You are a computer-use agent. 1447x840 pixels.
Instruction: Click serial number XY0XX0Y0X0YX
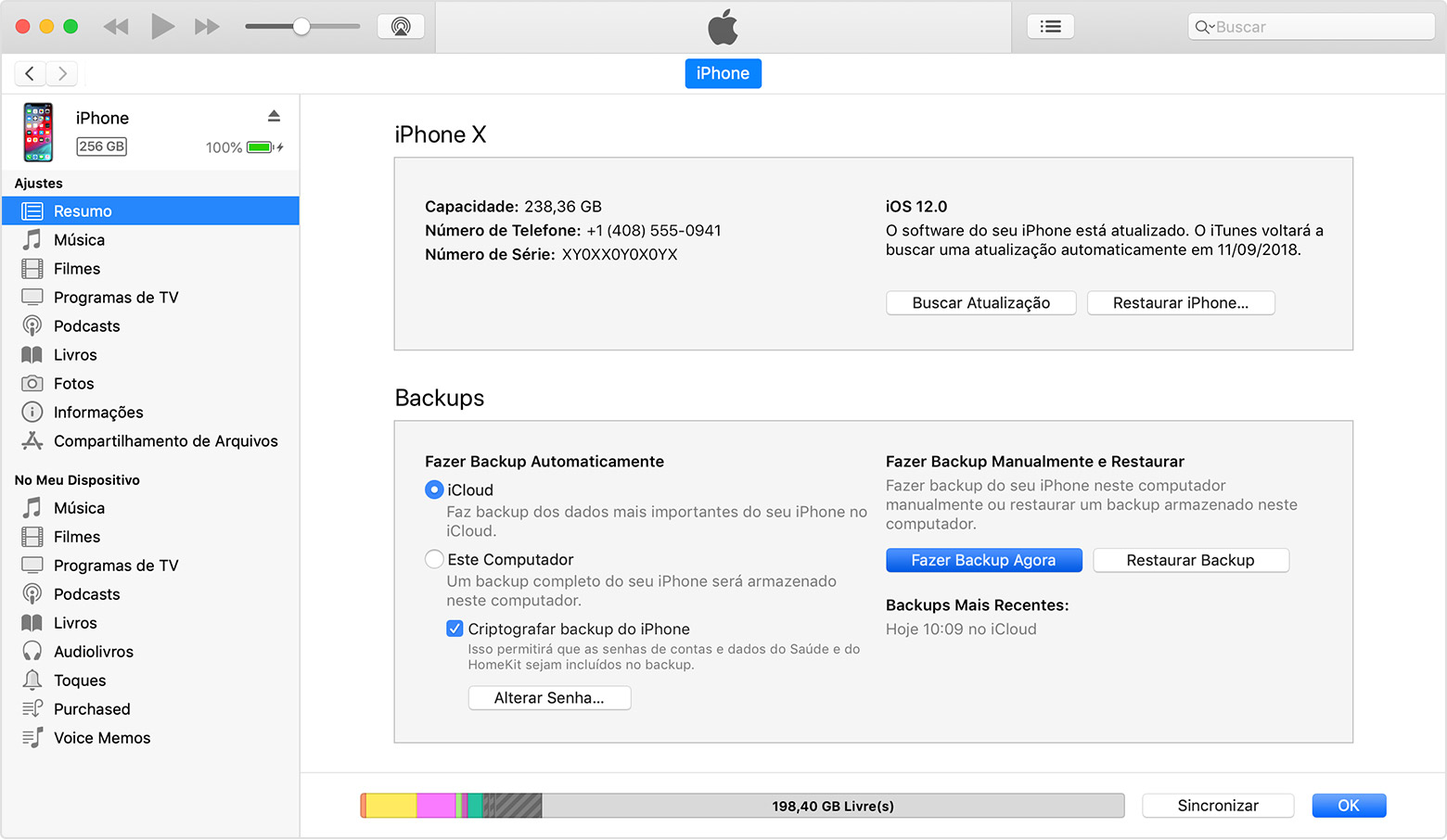click(620, 255)
